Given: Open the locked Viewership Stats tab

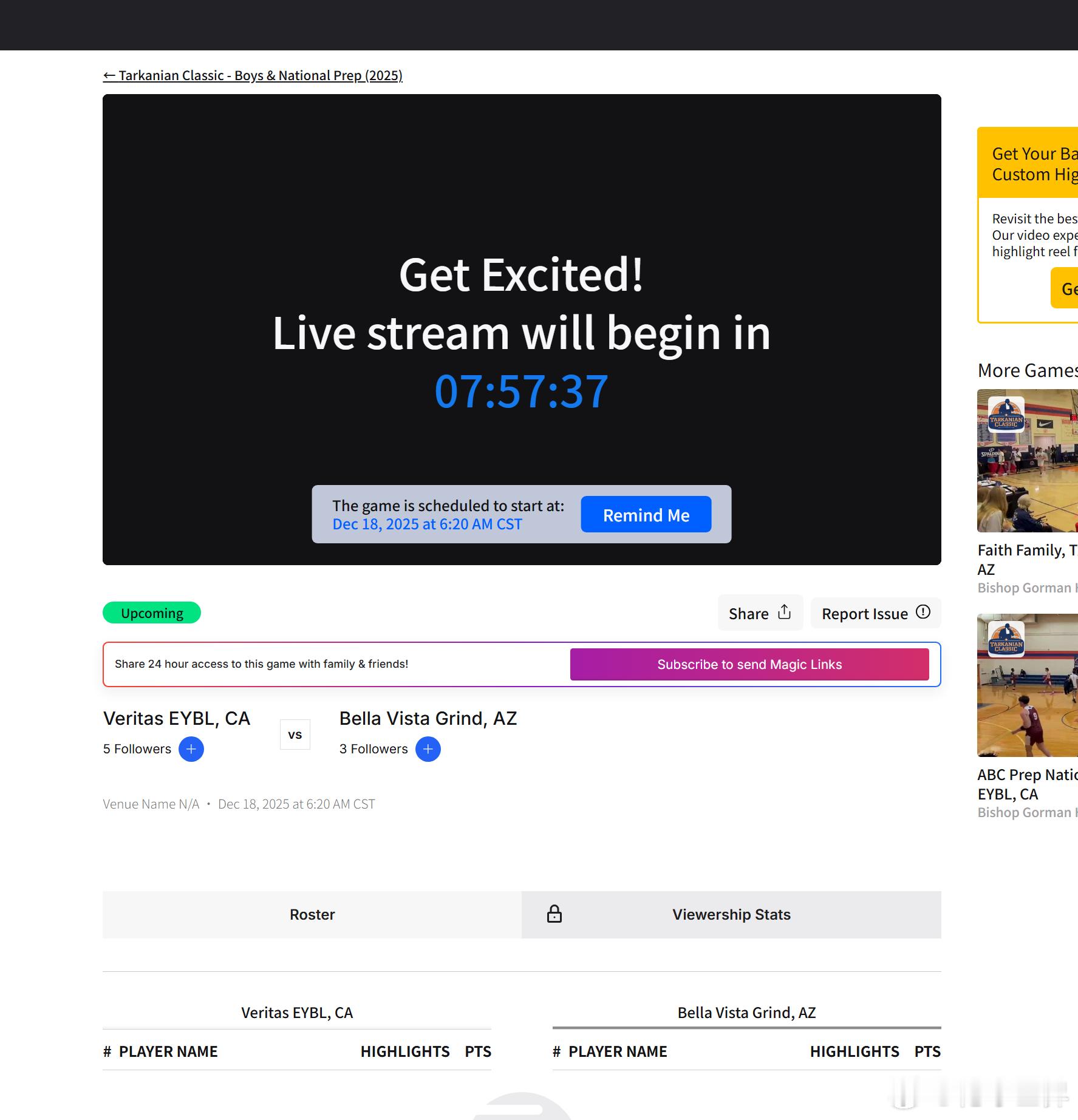Looking at the screenshot, I should [x=731, y=915].
